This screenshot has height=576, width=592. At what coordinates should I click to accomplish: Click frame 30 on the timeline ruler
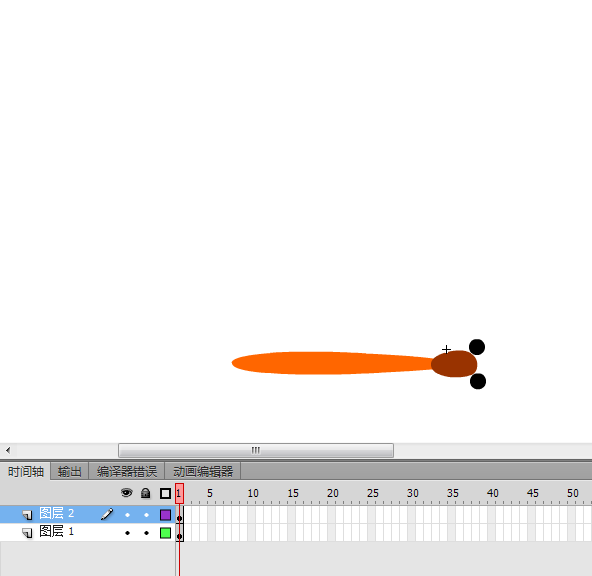tap(413, 493)
